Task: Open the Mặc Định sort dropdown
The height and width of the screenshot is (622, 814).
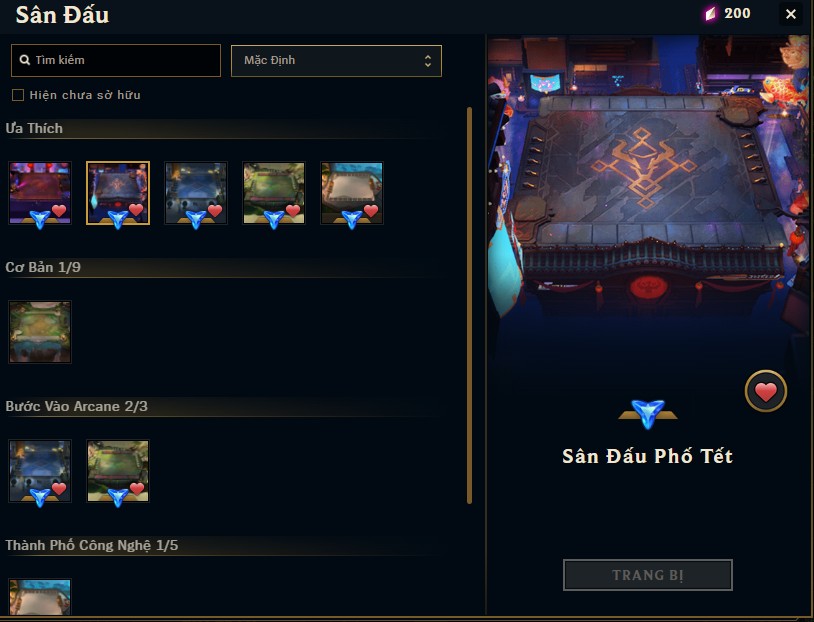Action: (336, 61)
